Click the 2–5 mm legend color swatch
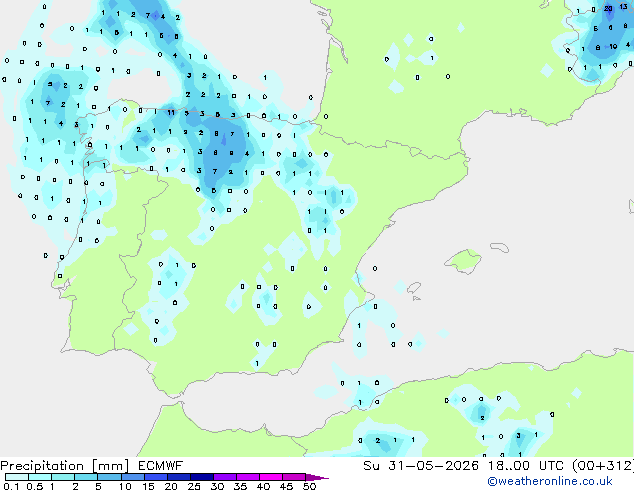This screenshot has height=490, width=634. tap(86, 477)
